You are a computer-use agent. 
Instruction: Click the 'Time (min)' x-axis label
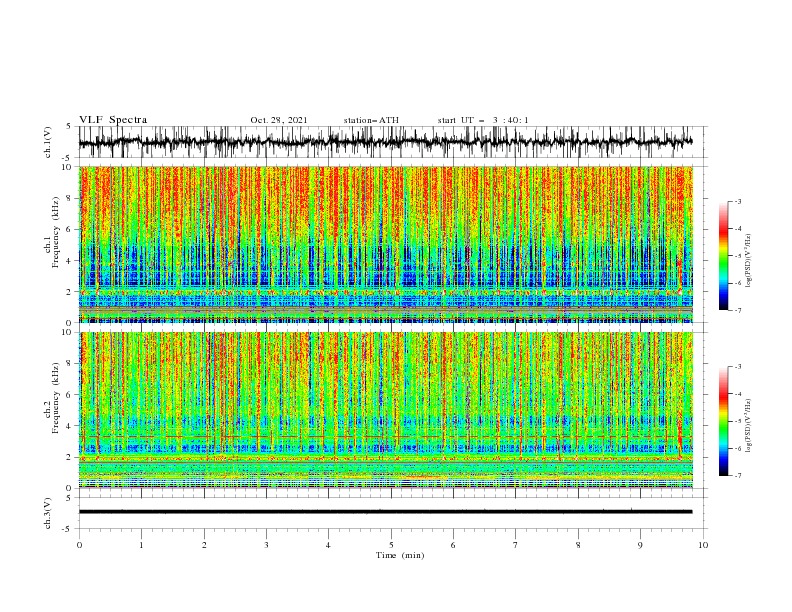(x=400, y=555)
